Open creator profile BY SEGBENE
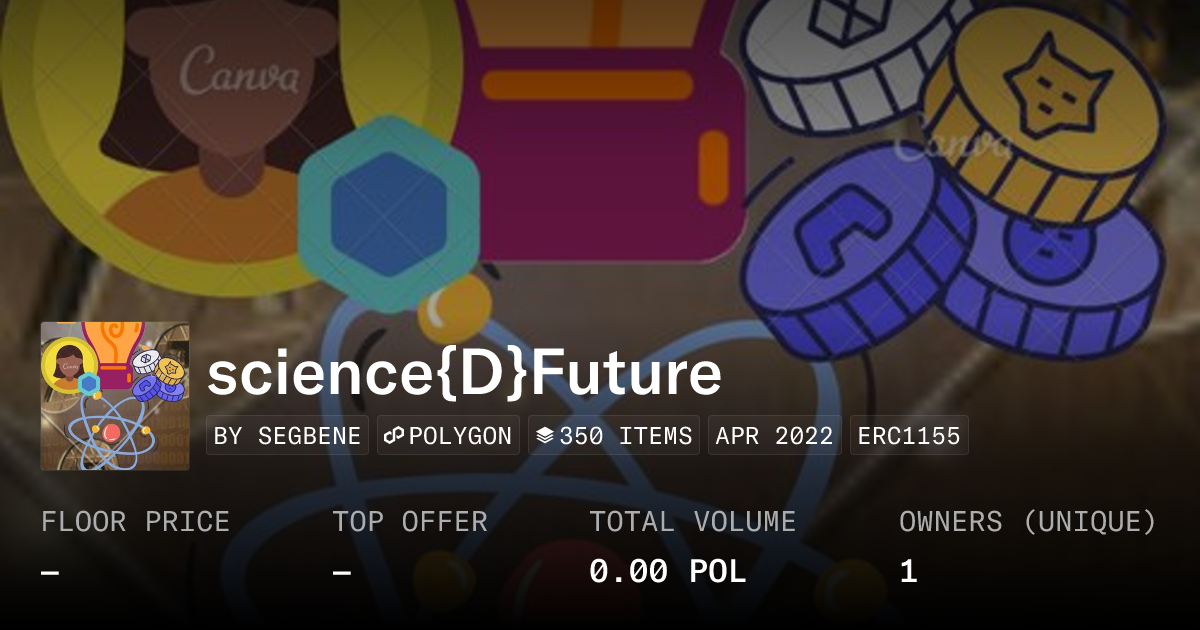1200x630 pixels. pos(288,436)
